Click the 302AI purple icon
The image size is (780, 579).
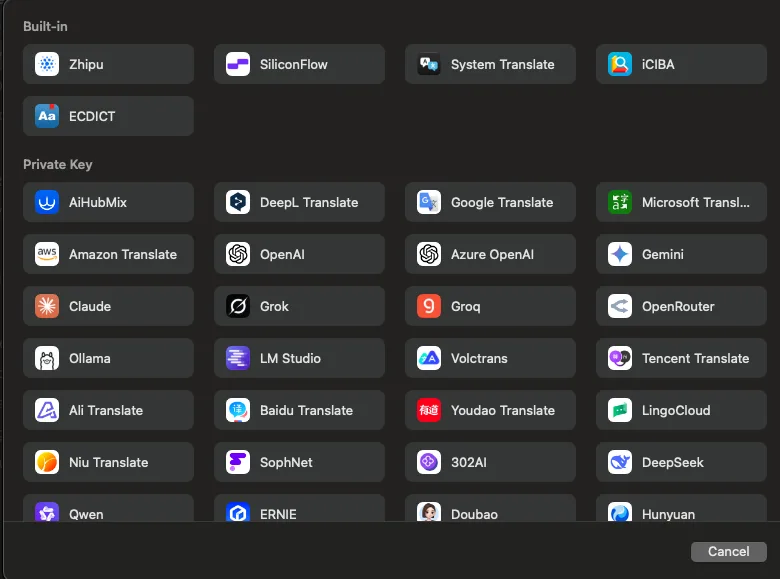tap(429, 462)
